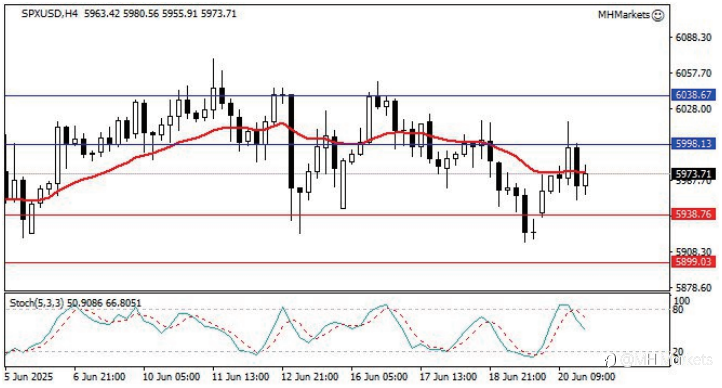Click the MHMarkets label in top right
The width and height of the screenshot is (722, 388).
coord(623,15)
